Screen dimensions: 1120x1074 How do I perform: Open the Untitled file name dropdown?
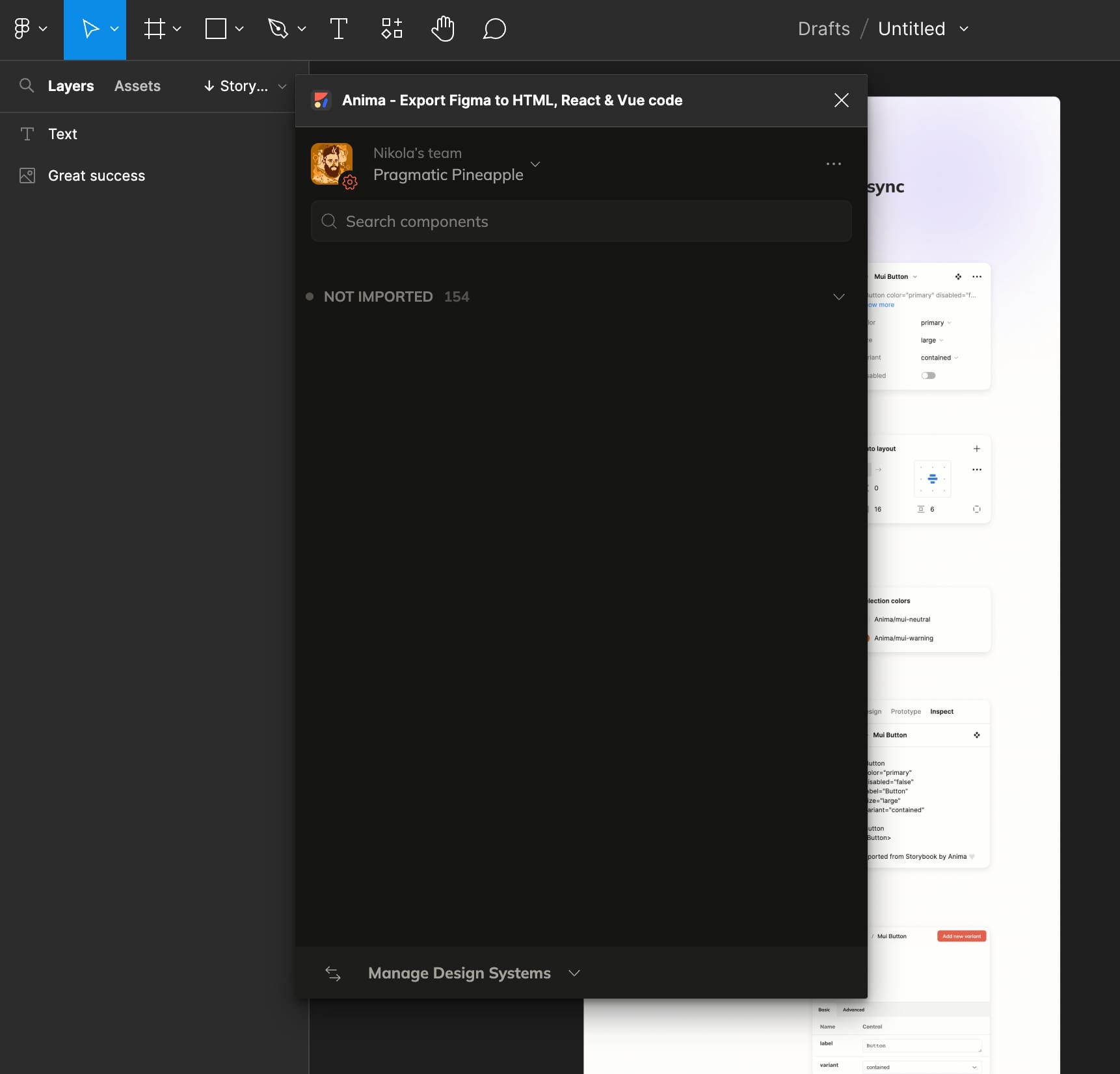click(964, 29)
